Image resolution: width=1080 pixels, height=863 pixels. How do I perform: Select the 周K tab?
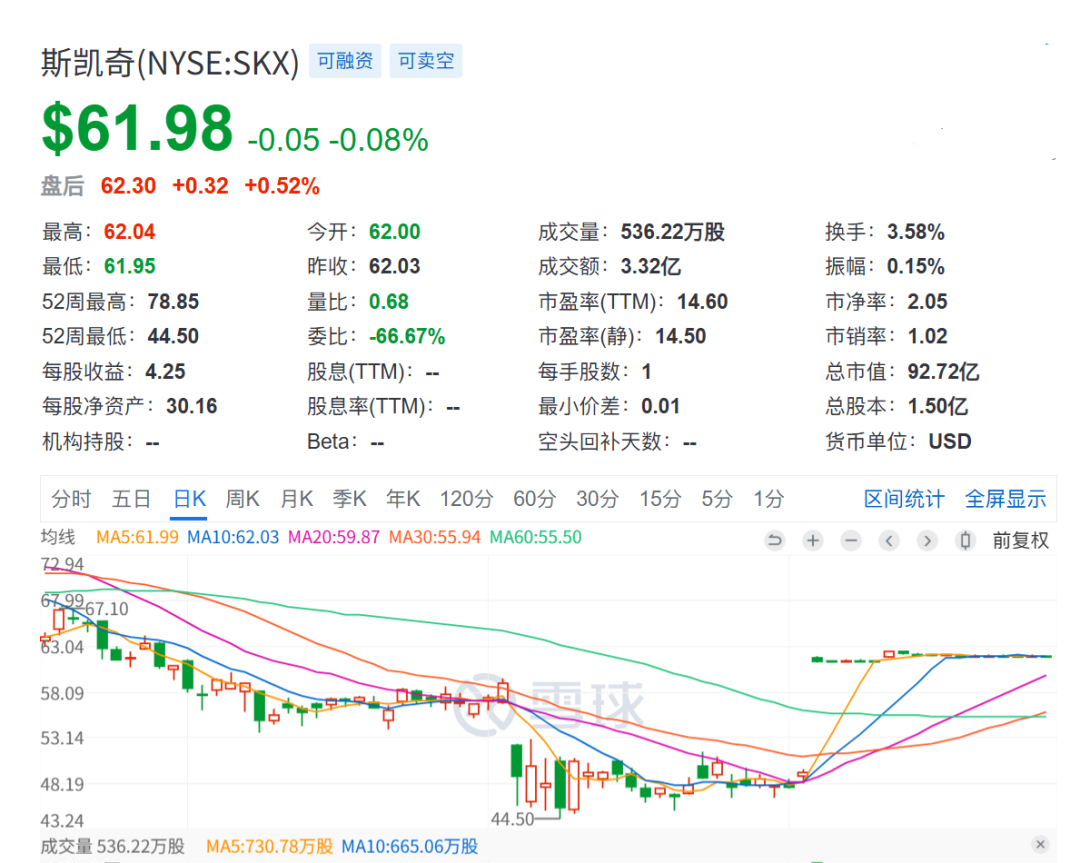pos(242,499)
